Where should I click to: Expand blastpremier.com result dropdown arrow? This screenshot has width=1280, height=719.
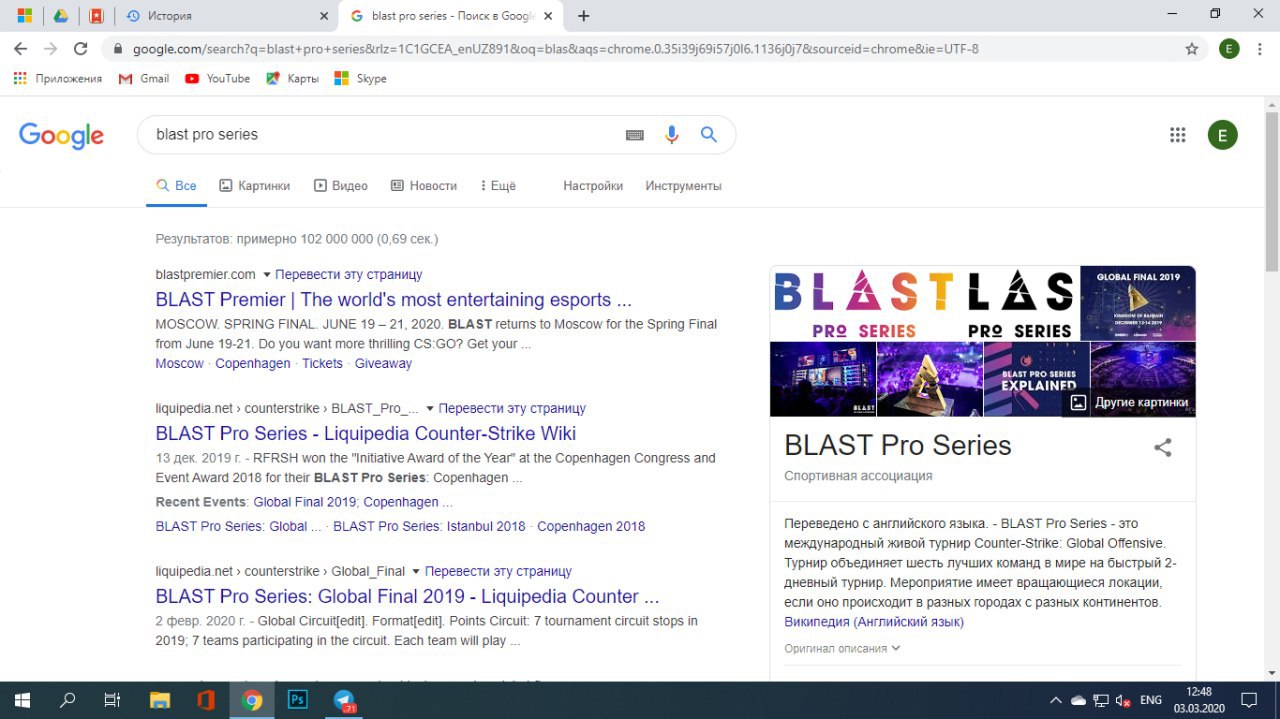(x=267, y=275)
